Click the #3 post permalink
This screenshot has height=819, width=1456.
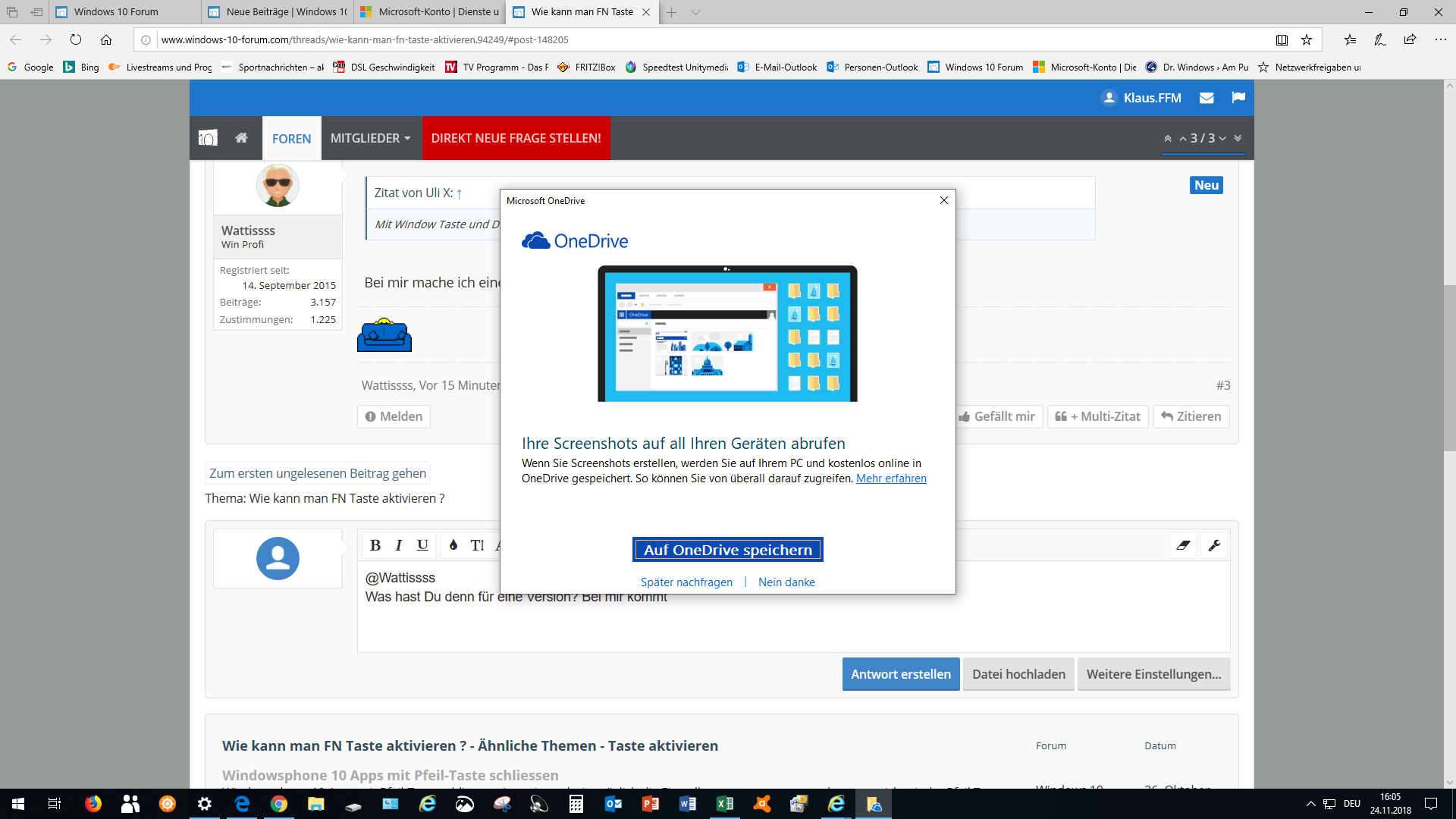click(1223, 385)
